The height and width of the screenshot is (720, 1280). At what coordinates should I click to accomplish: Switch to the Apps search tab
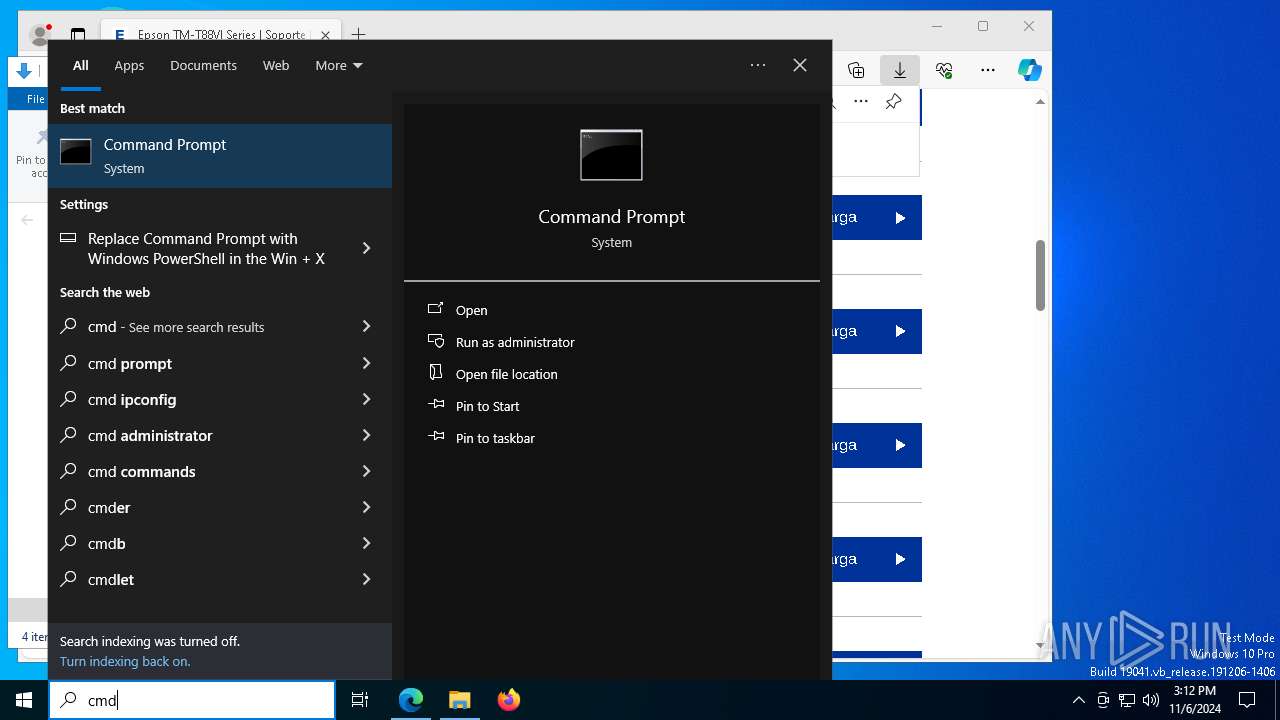point(129,65)
